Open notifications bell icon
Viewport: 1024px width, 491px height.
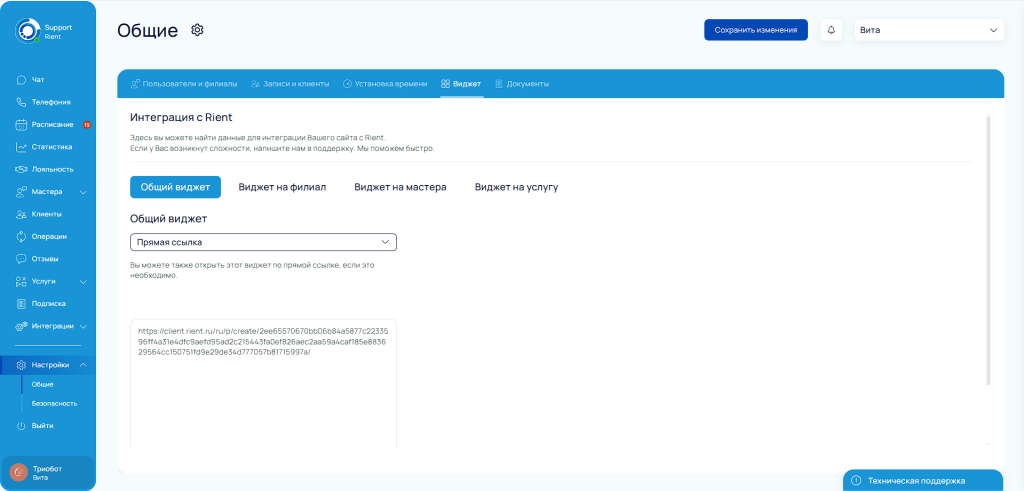coord(831,30)
